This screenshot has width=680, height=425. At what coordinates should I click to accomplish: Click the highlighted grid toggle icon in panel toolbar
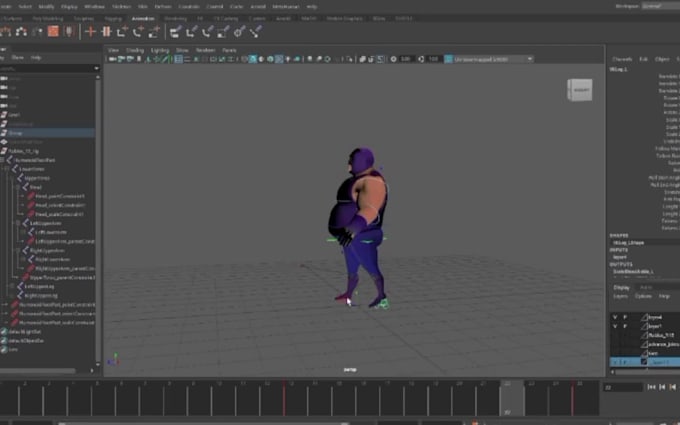click(x=178, y=59)
